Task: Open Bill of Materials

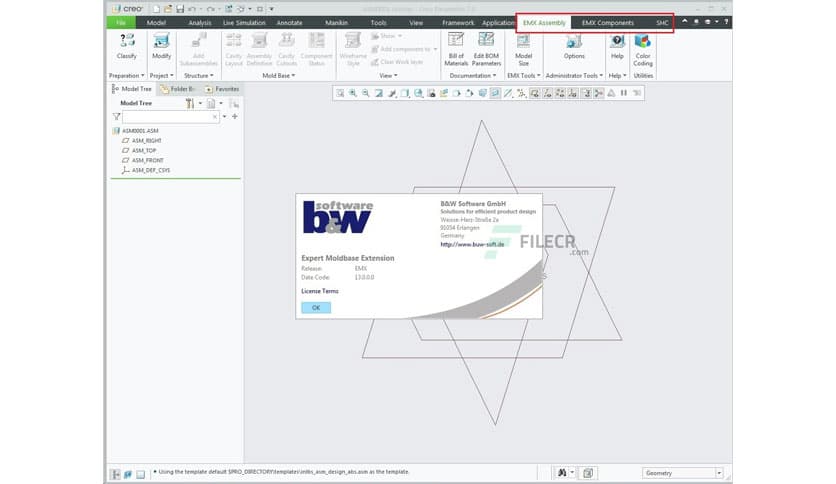Action: pyautogui.click(x=456, y=49)
